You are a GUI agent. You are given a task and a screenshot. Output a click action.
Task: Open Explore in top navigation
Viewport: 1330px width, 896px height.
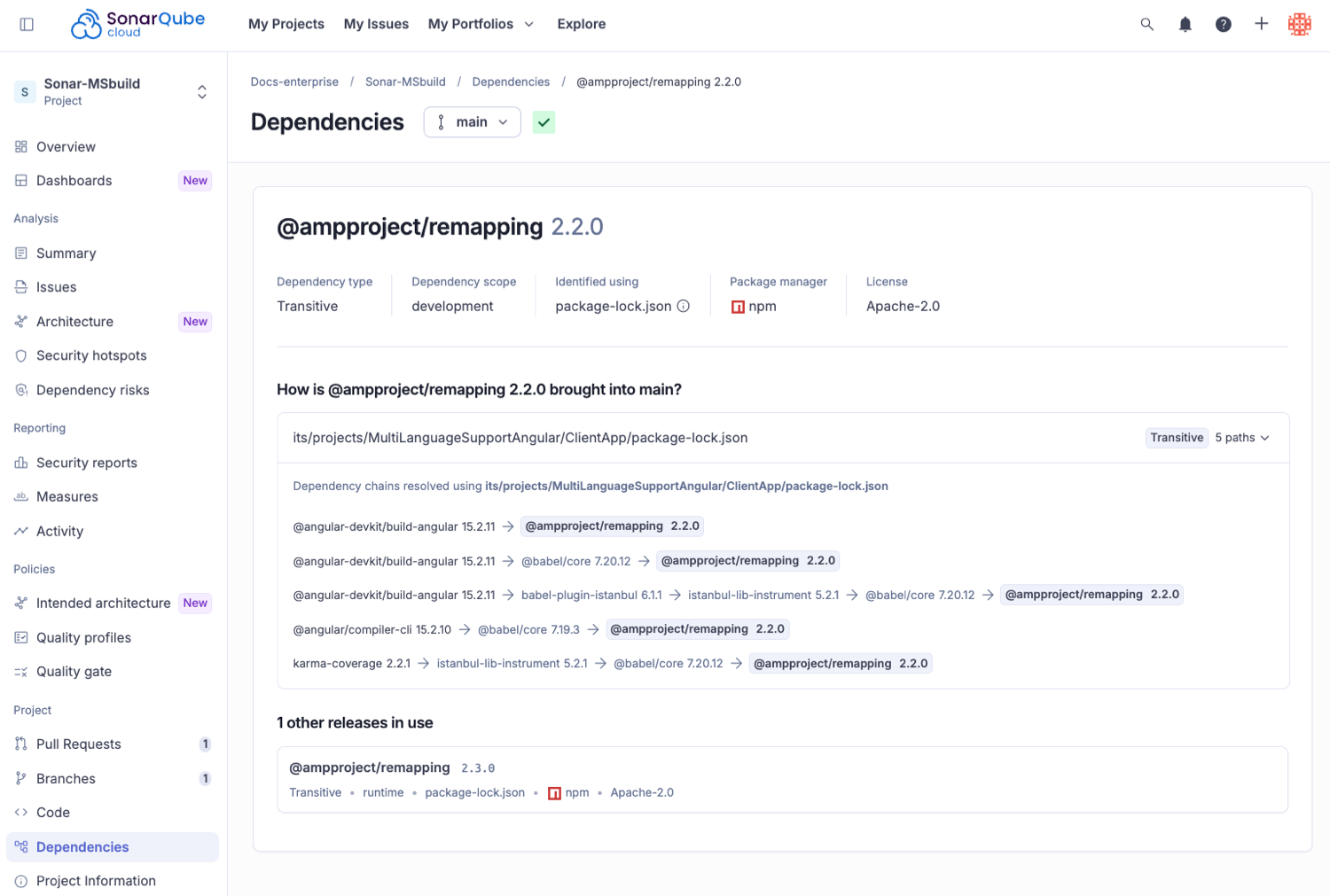tap(582, 24)
